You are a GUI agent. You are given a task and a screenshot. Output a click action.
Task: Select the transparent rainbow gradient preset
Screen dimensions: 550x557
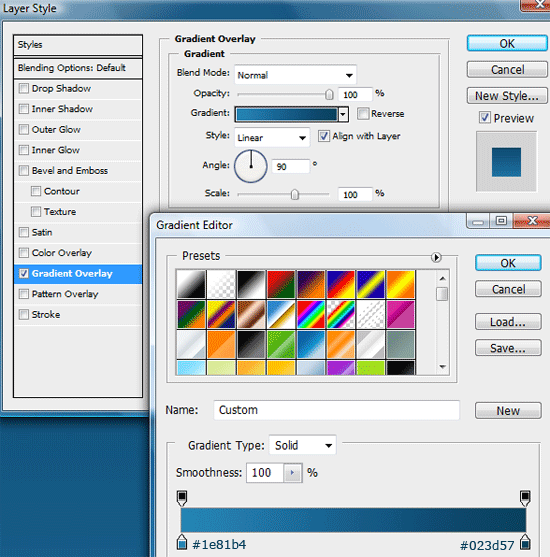coord(340,314)
